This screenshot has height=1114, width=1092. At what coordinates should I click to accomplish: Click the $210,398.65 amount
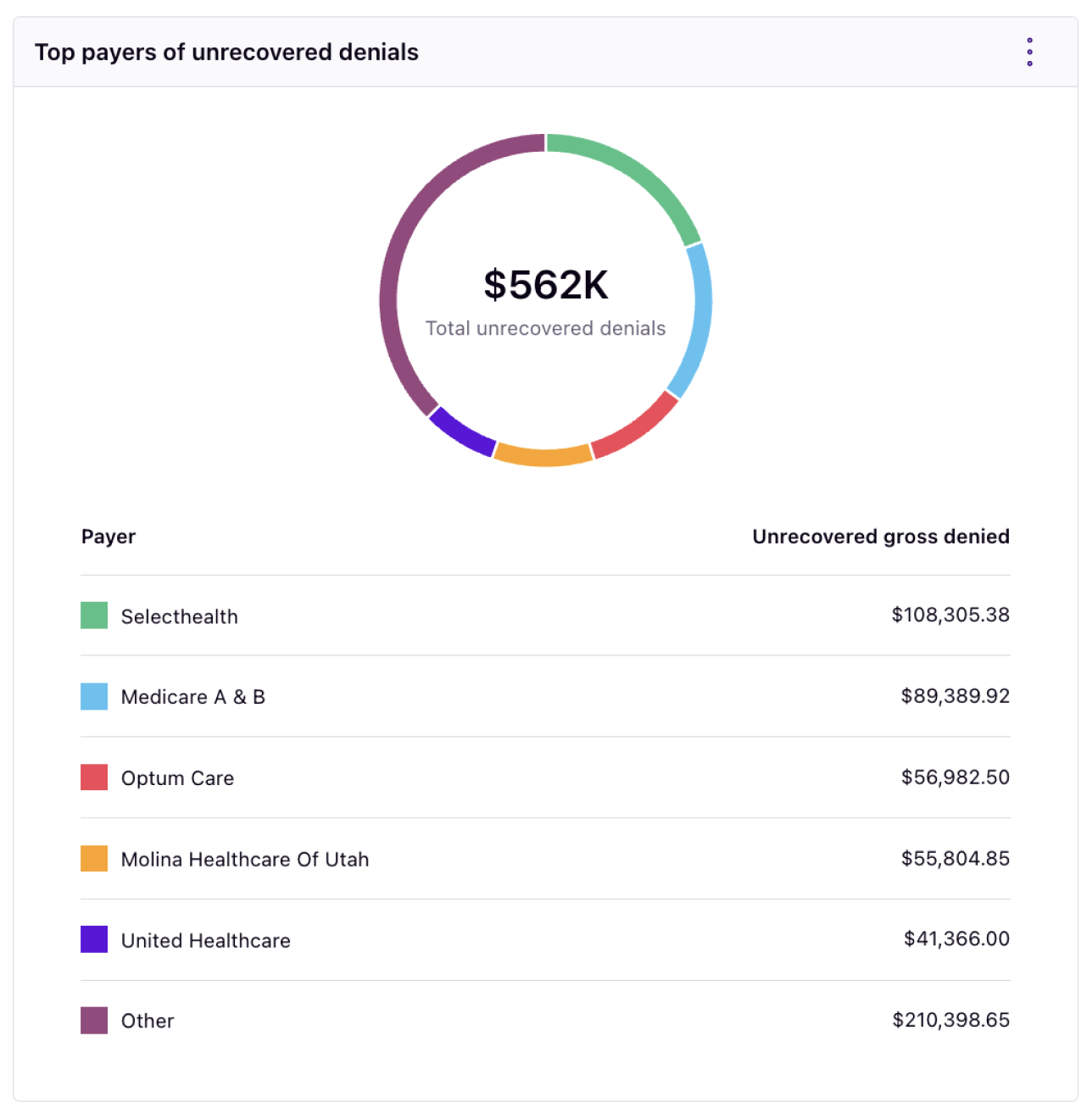tap(951, 1020)
